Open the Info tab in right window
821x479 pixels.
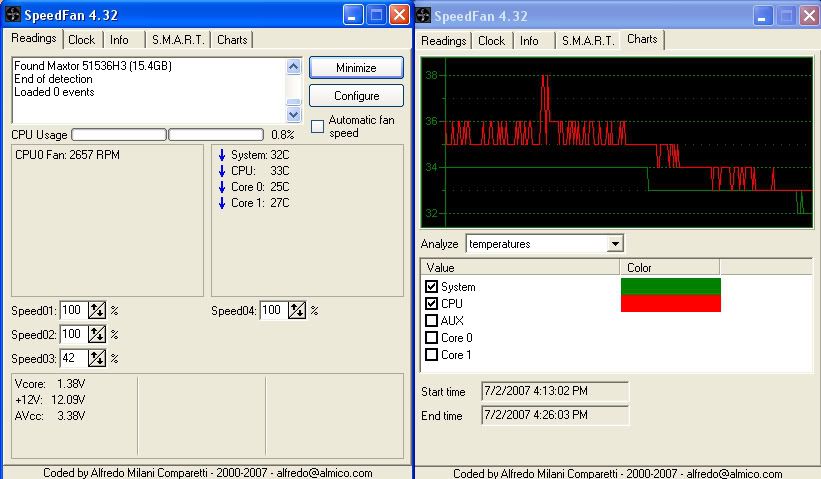coord(529,41)
